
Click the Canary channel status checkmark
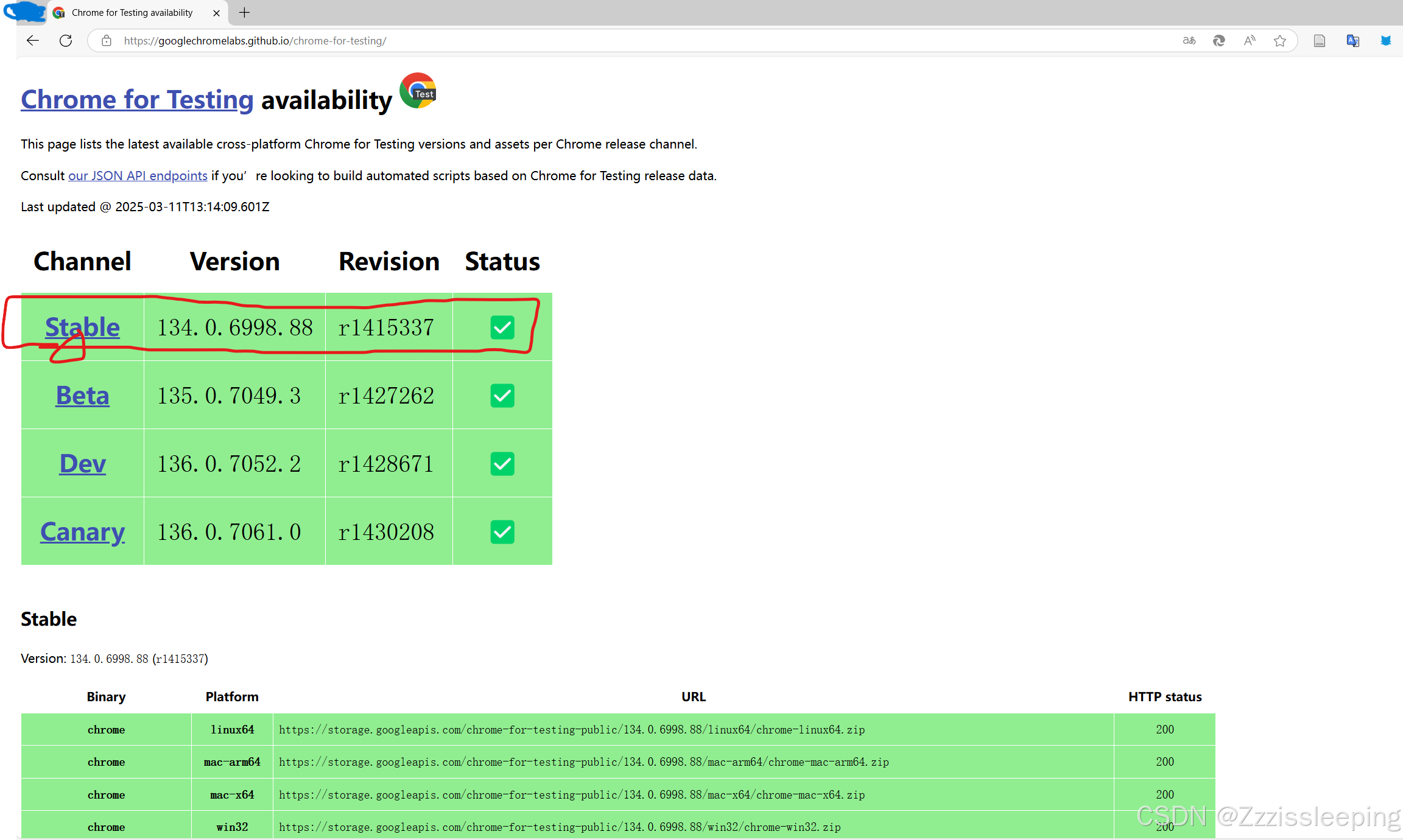coord(502,531)
